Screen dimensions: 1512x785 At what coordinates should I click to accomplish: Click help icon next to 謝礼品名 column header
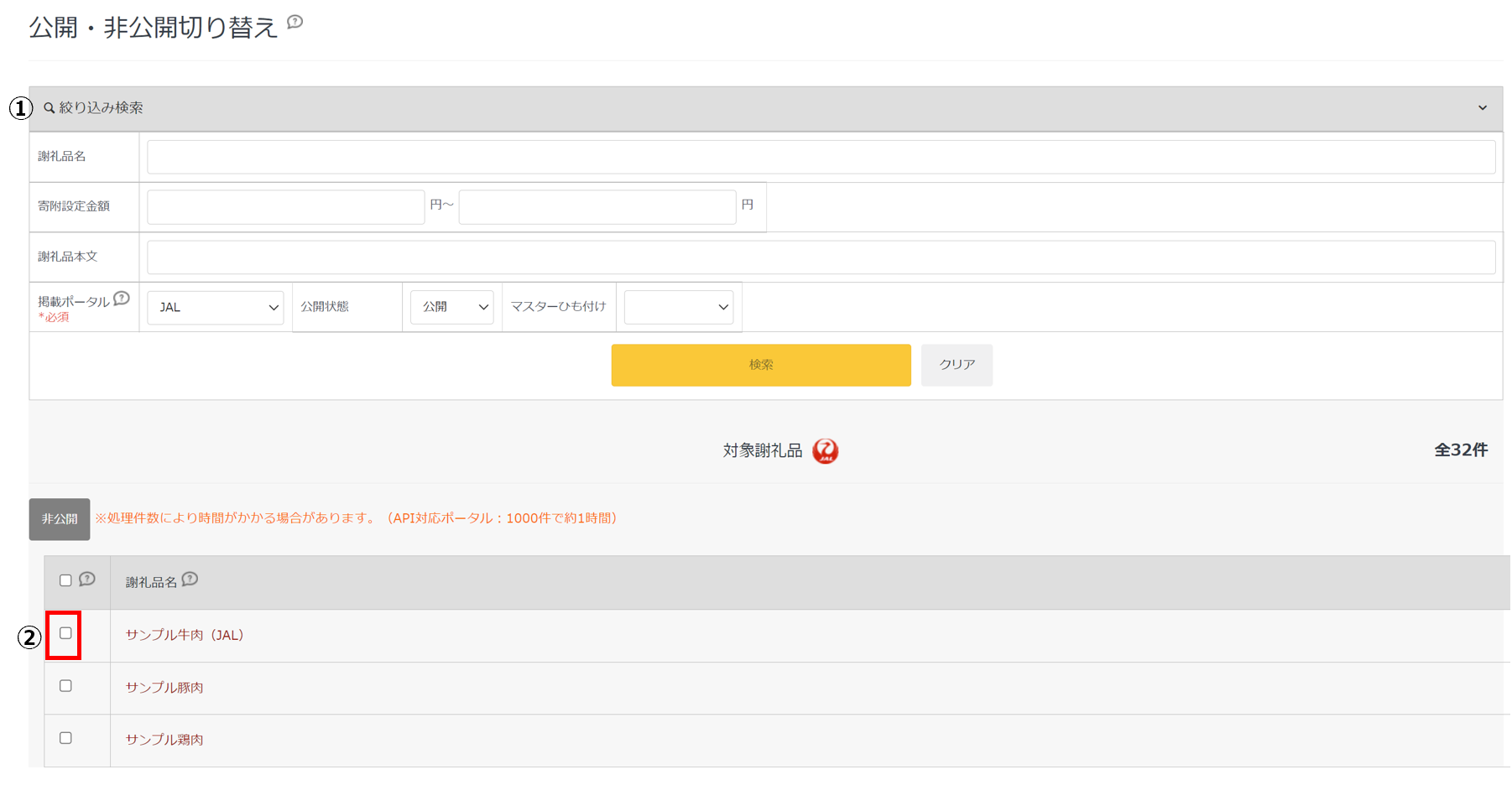190,580
